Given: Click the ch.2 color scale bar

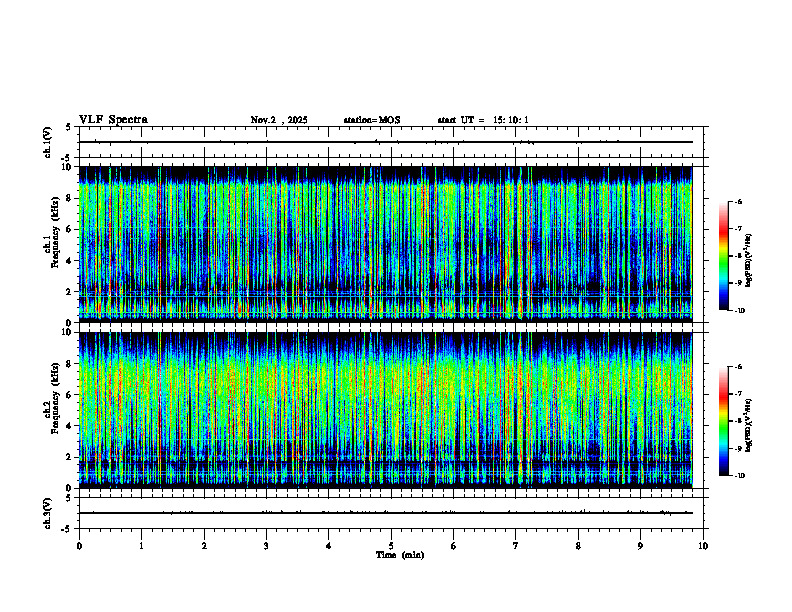Looking at the screenshot, I should pos(723,421).
